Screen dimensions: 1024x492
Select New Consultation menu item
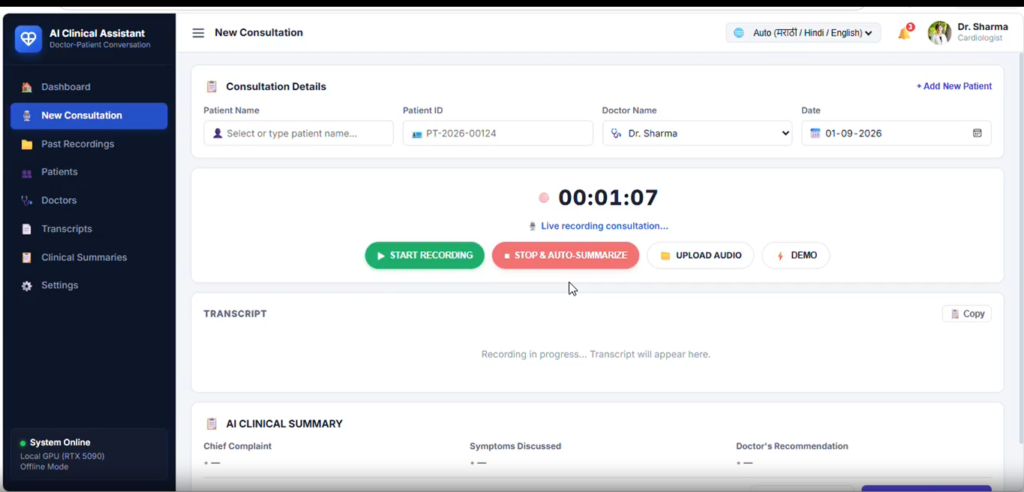pos(89,116)
